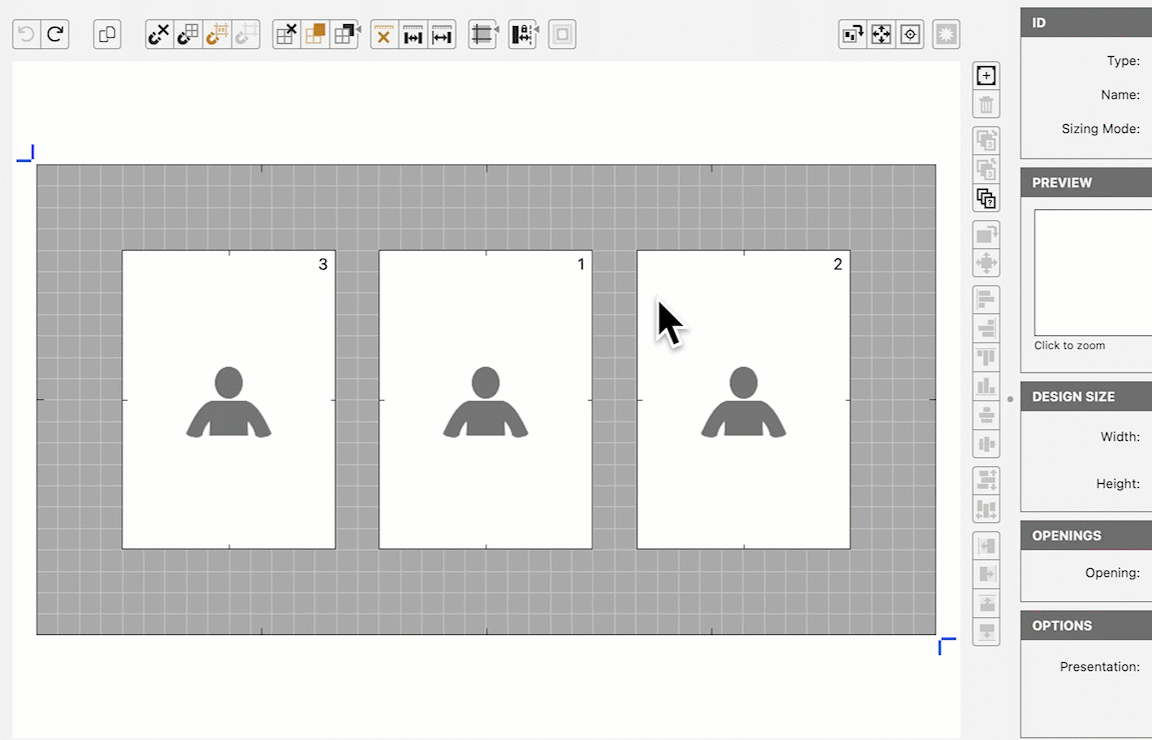This screenshot has width=1152, height=740.
Task: Select the orange highlighted grid cell option
Action: click(315, 35)
